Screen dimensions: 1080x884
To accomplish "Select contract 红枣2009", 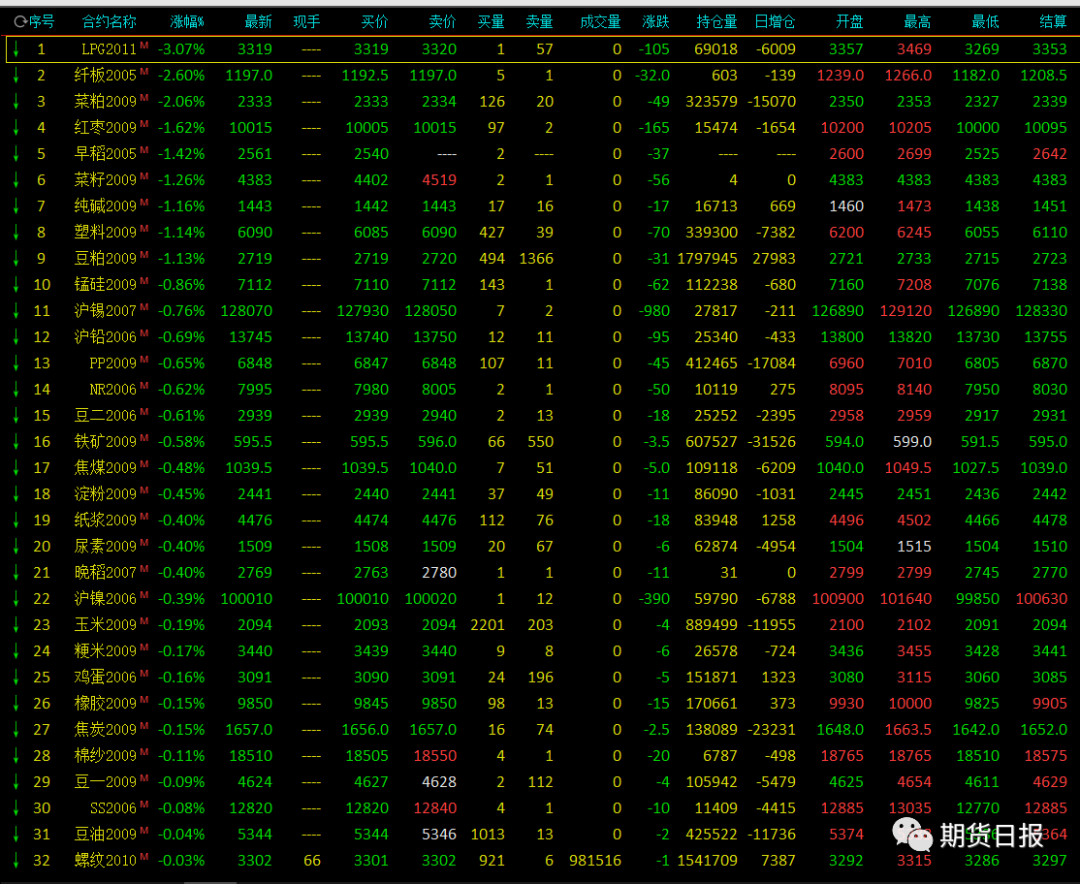I will coord(105,127).
